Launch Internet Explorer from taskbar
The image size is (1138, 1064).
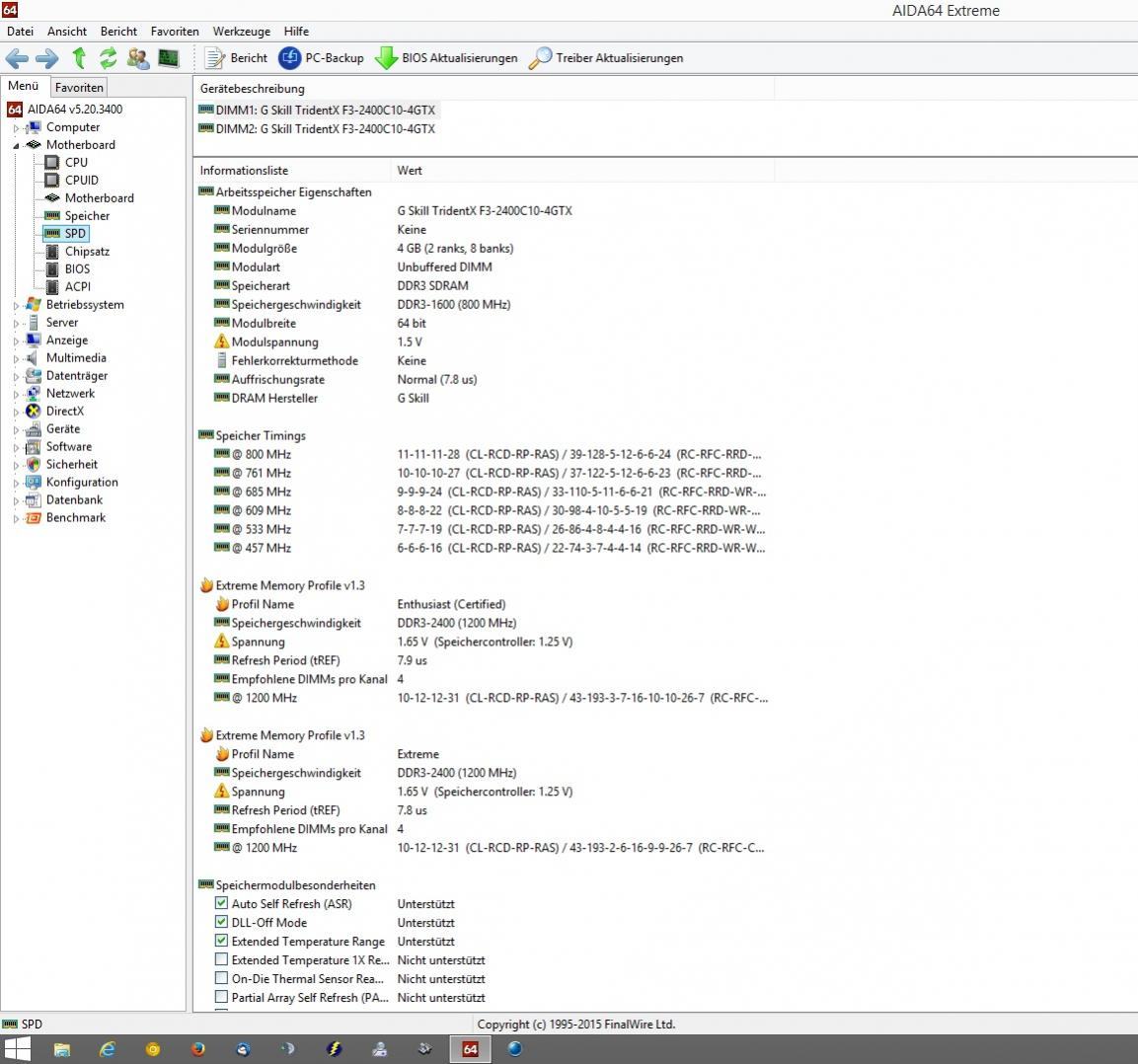click(108, 1049)
